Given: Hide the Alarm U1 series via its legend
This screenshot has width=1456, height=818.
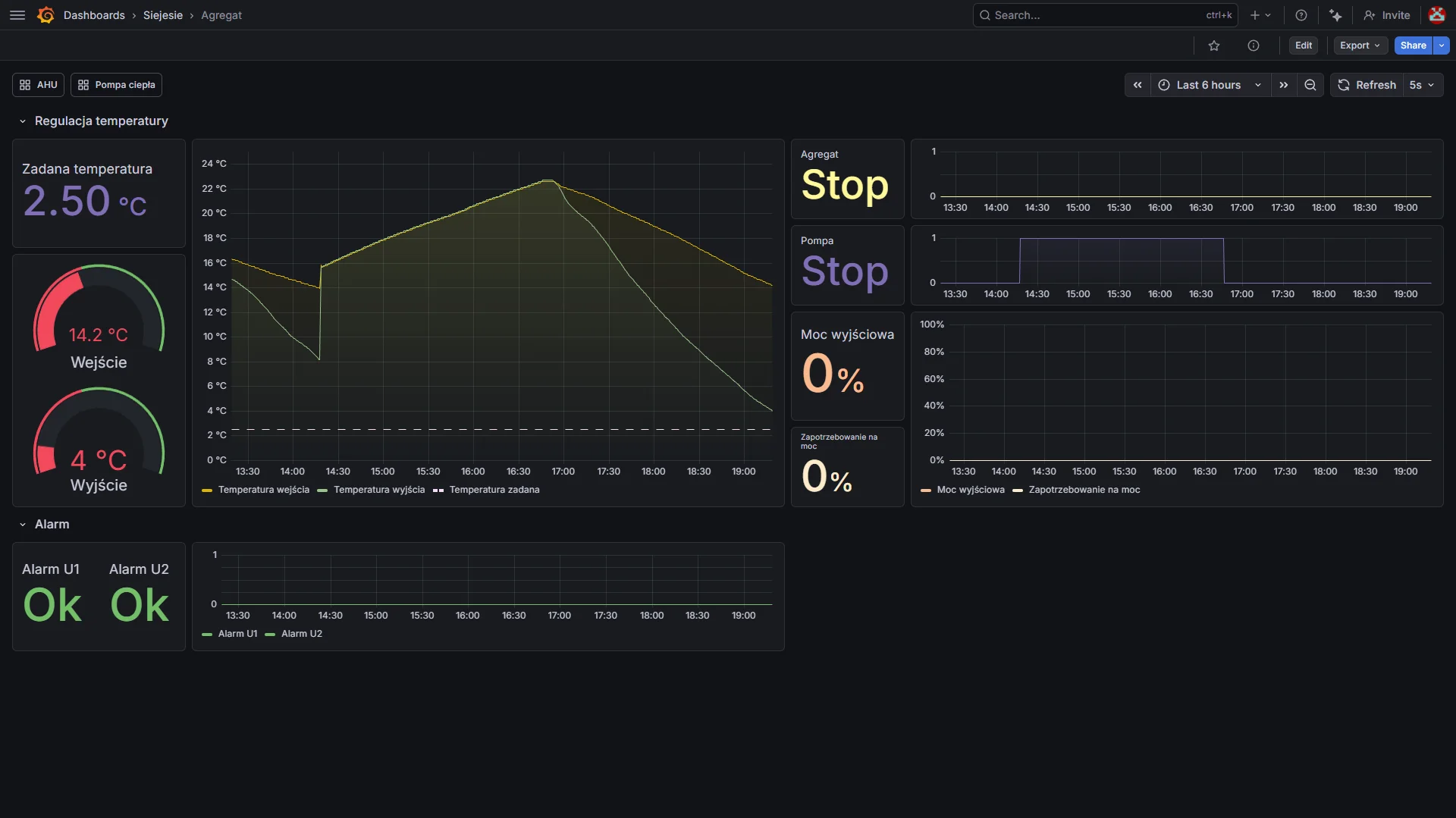Looking at the screenshot, I should point(237,634).
